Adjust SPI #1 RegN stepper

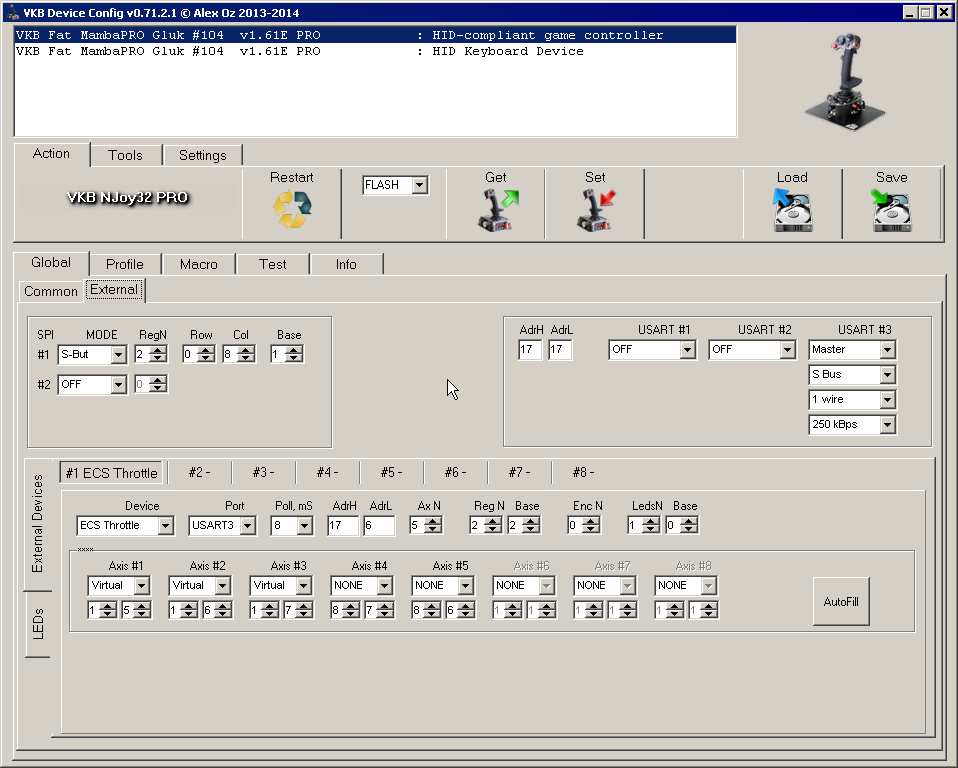(x=158, y=354)
